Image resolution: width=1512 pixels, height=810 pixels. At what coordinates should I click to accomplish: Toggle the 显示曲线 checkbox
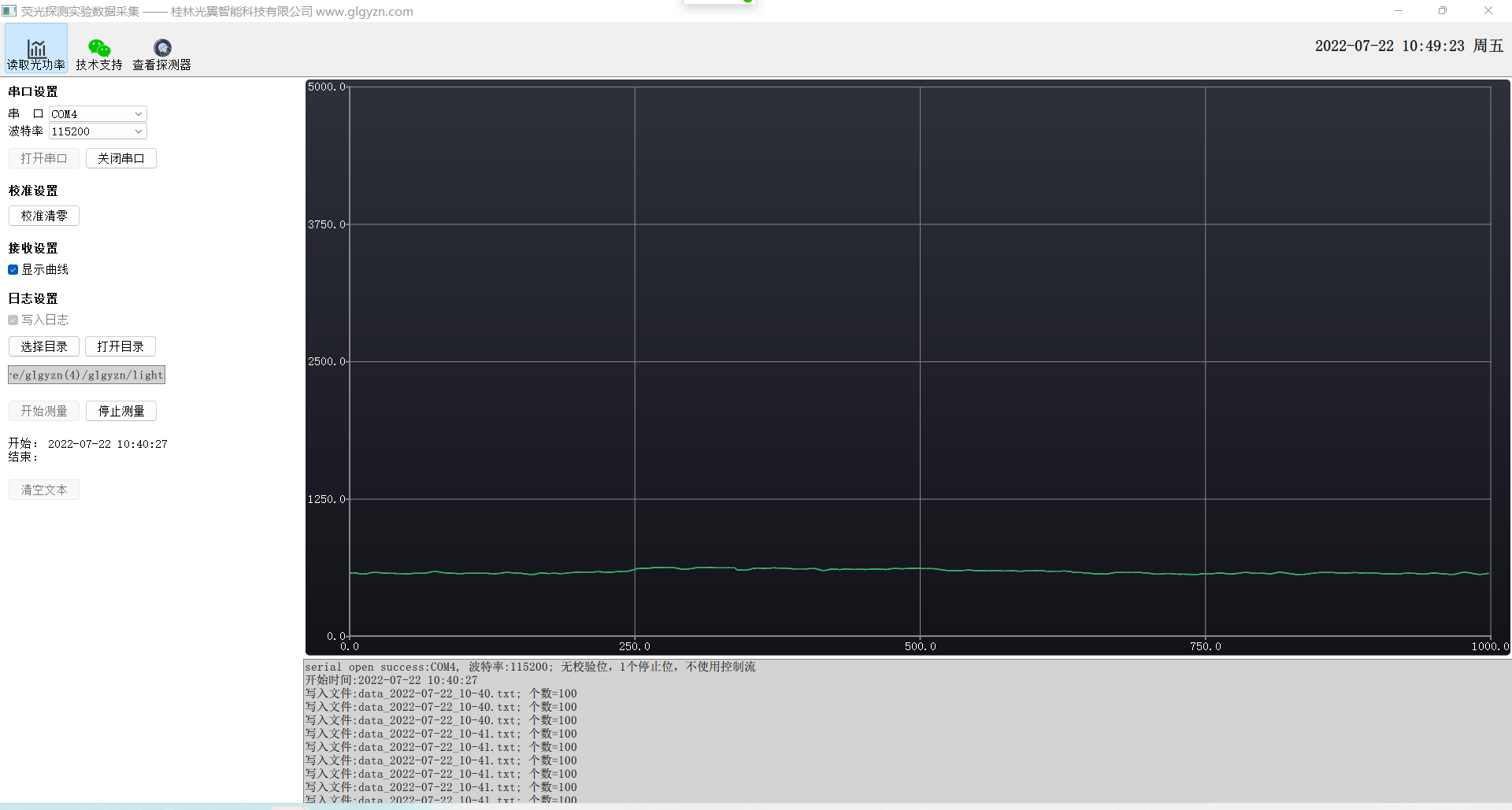coord(13,270)
